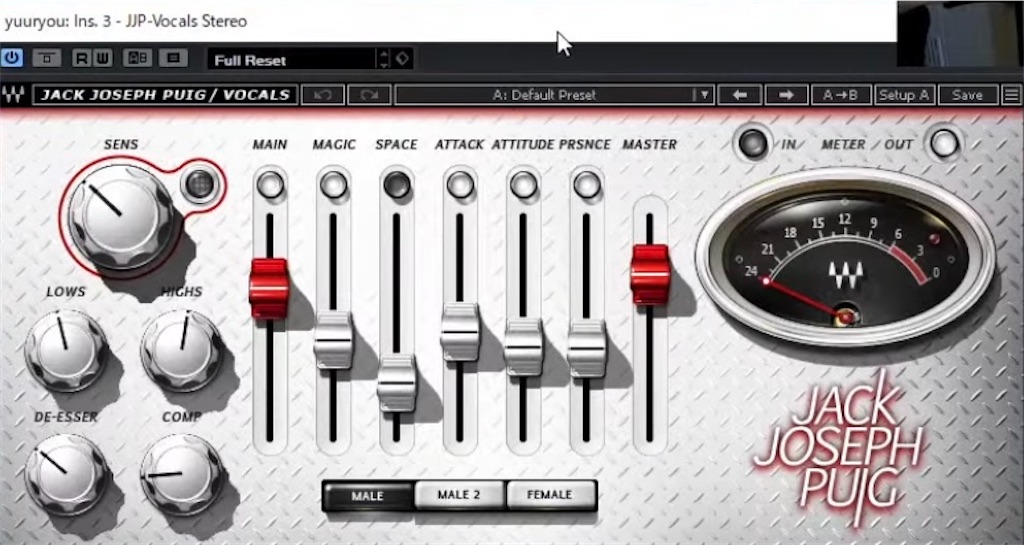This screenshot has height=545, width=1024.
Task: Click the Save button
Action: pyautogui.click(x=968, y=95)
